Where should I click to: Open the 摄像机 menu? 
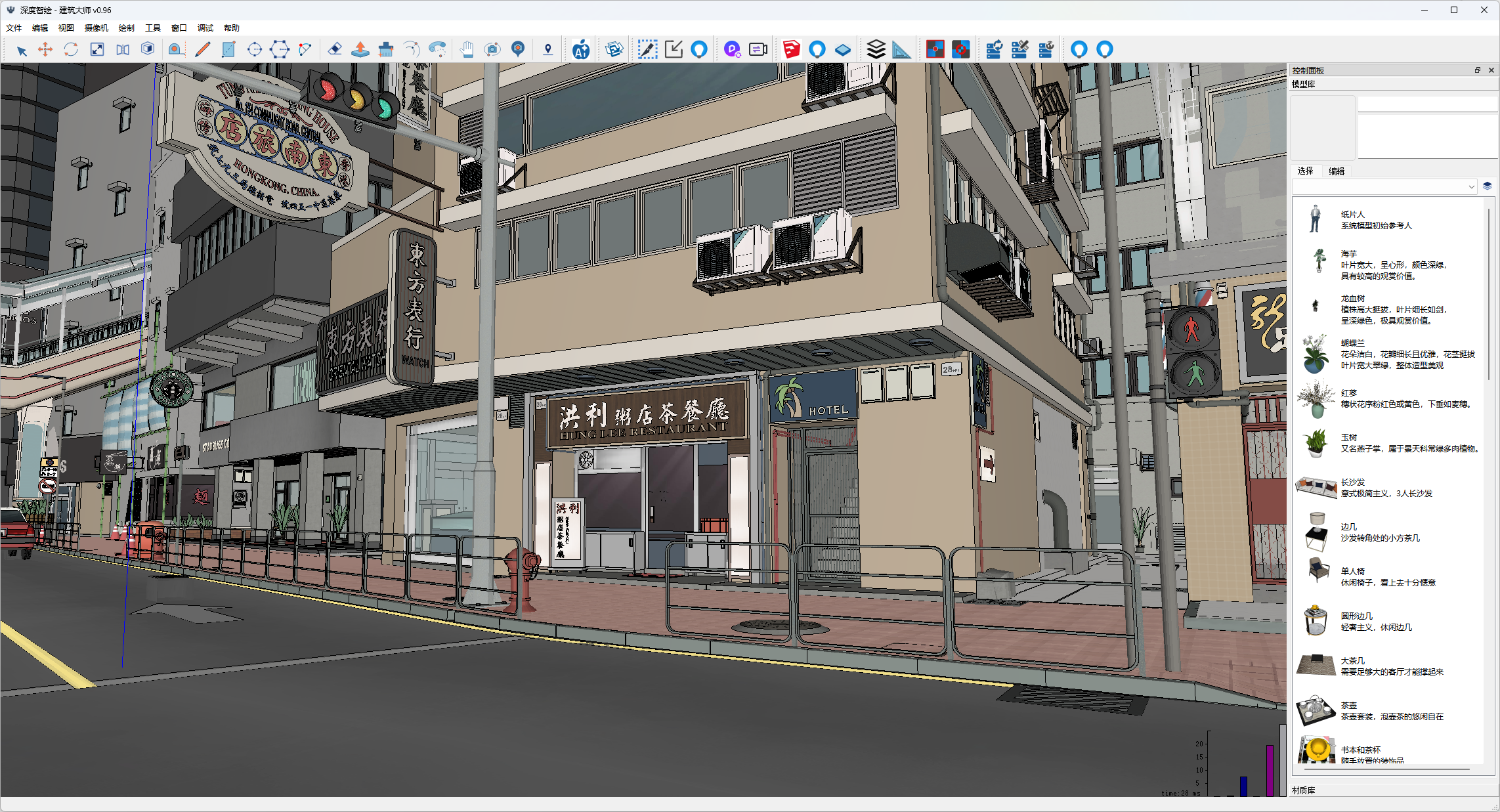tap(96, 28)
